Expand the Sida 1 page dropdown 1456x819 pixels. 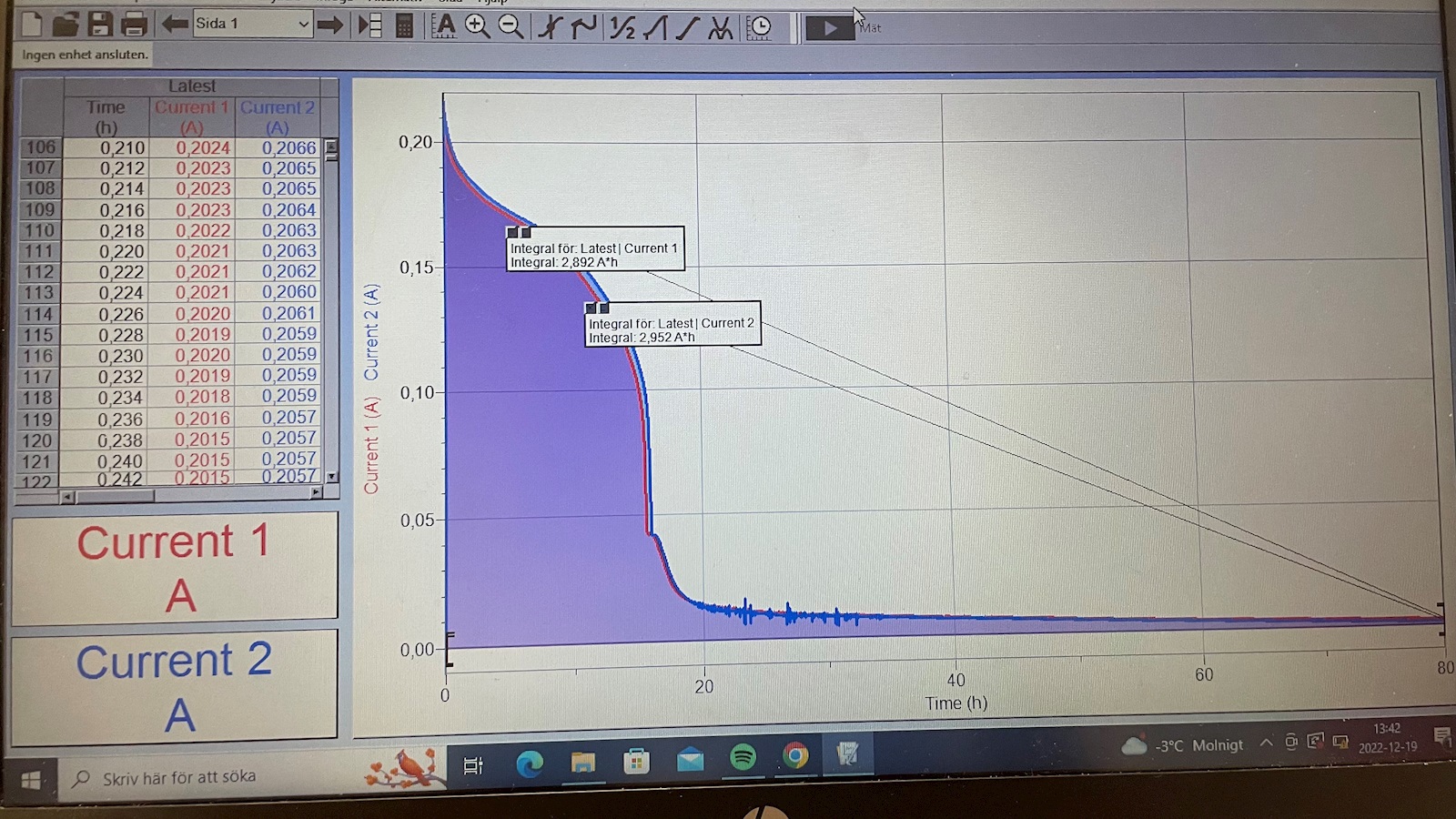(x=303, y=25)
